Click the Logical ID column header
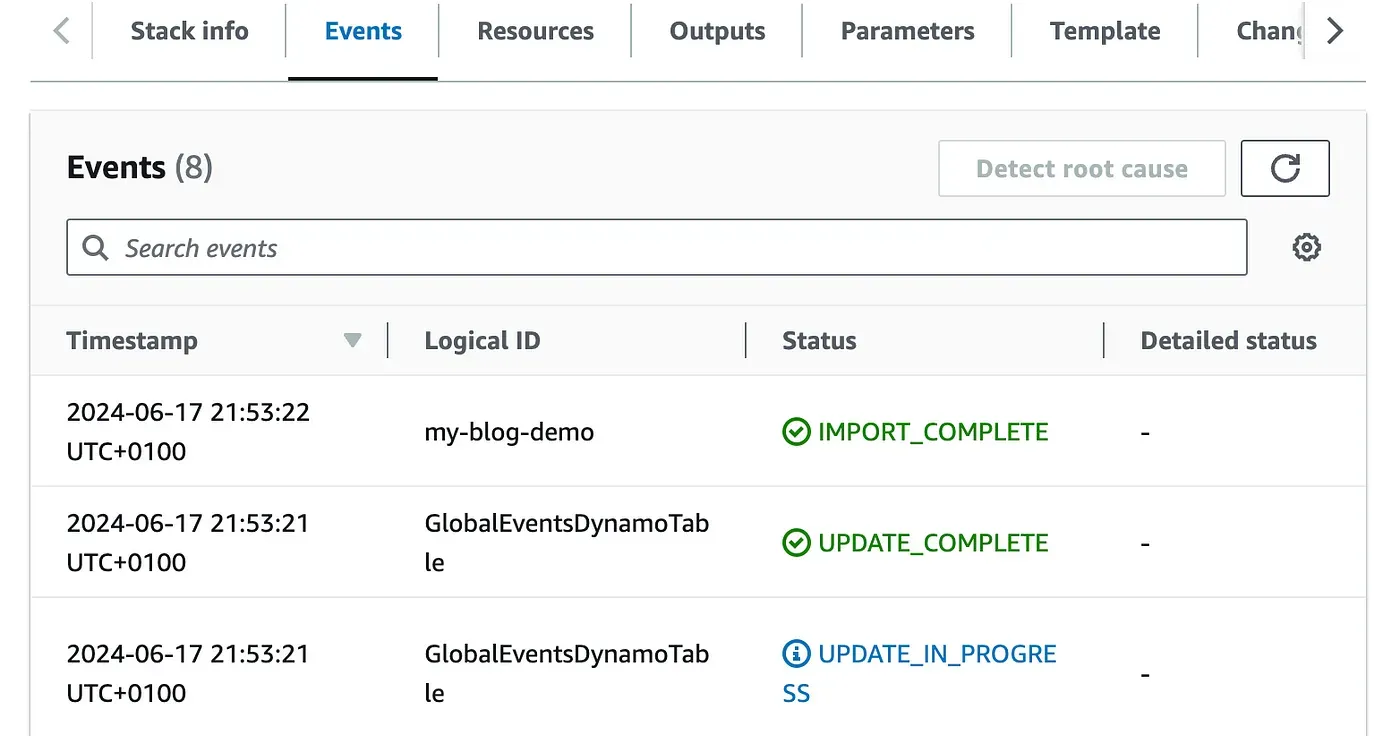 click(x=482, y=341)
